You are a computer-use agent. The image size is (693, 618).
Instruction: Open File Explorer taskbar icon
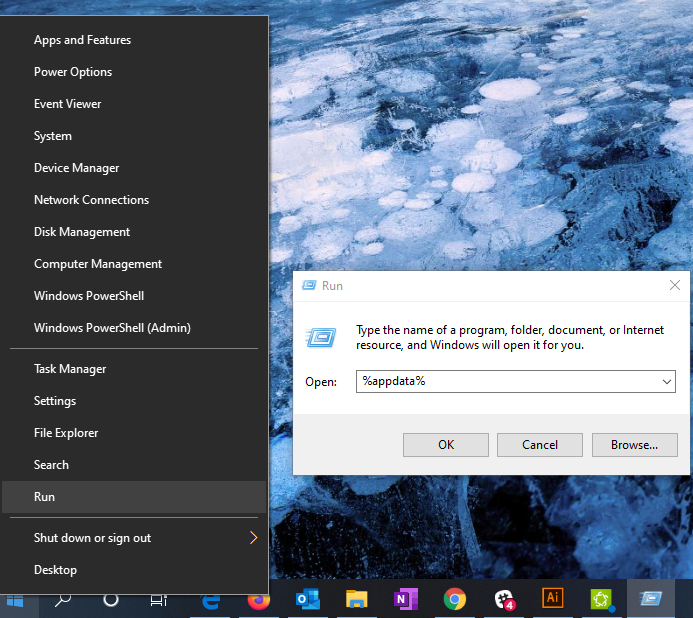[356, 599]
